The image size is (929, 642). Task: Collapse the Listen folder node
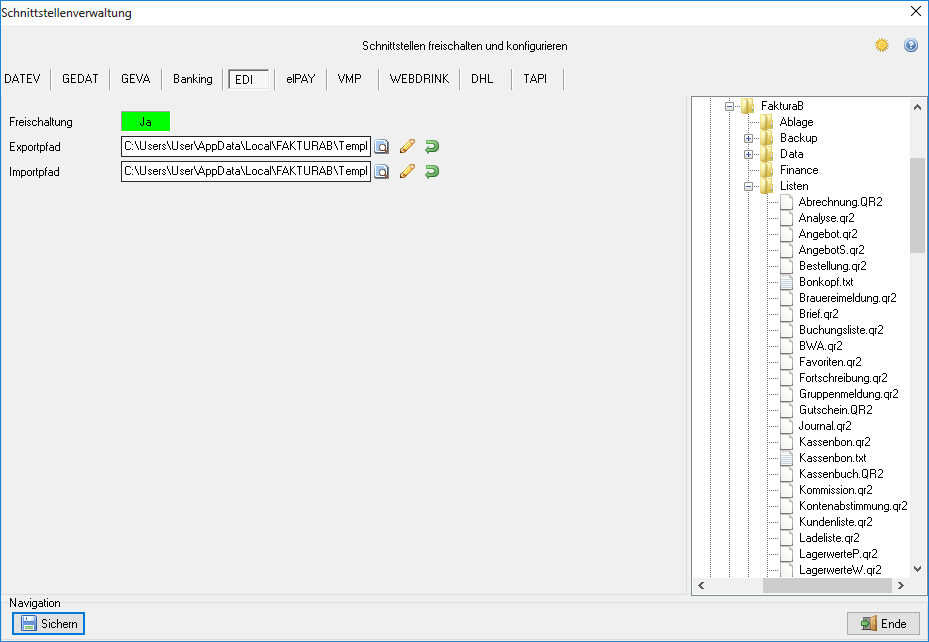tap(748, 187)
